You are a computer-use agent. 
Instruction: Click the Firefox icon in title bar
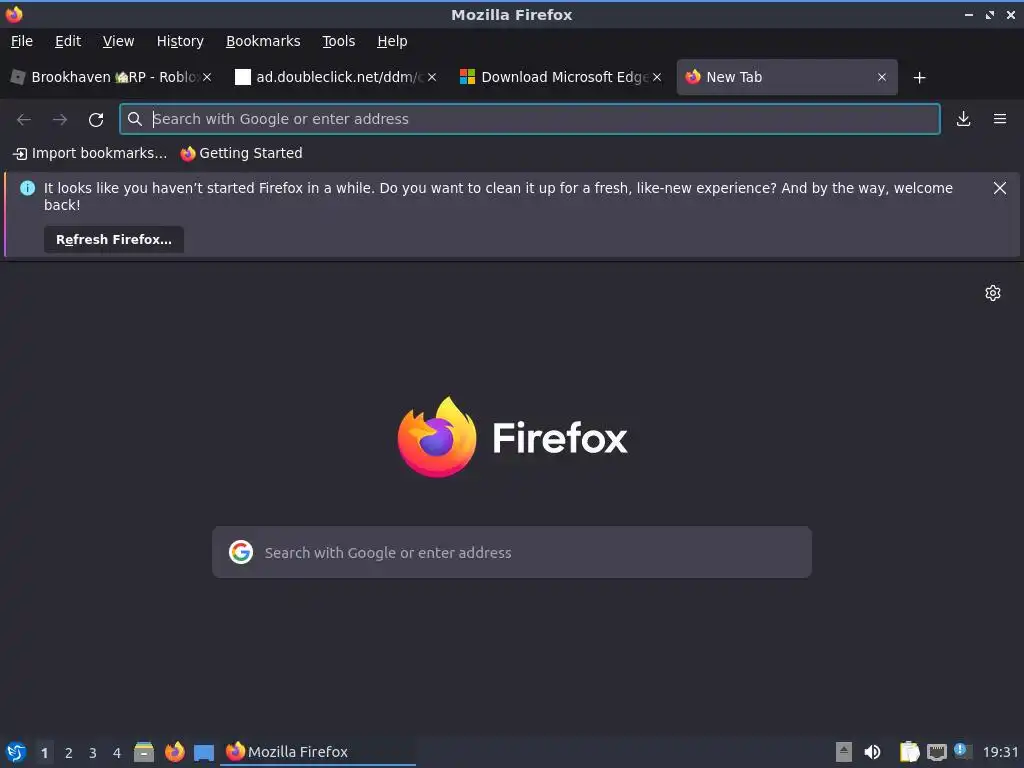tap(14, 14)
